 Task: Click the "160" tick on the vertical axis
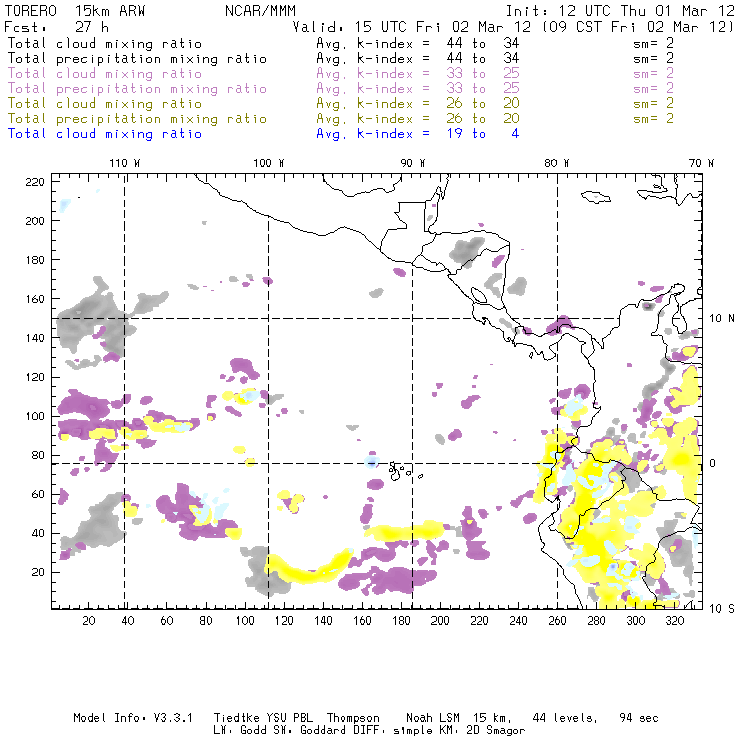point(35,299)
